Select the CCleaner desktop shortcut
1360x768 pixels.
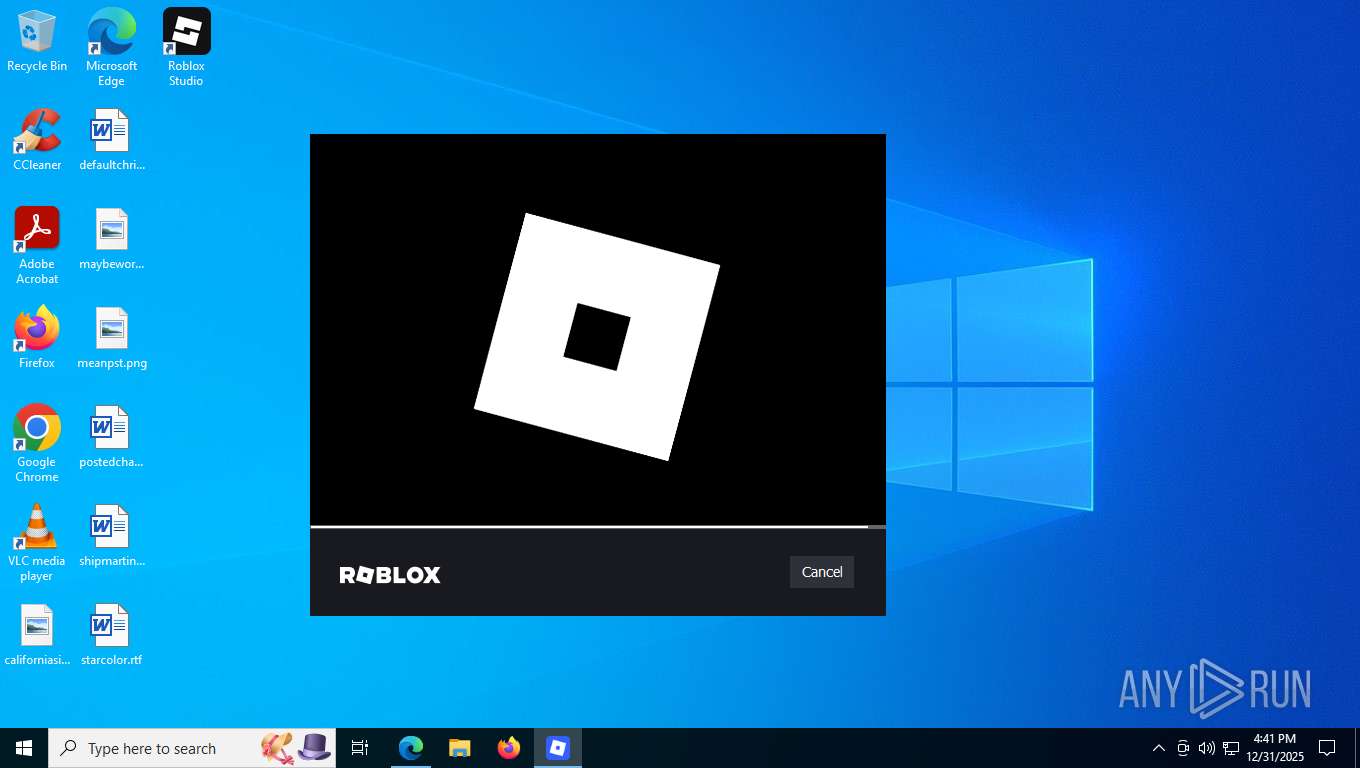(37, 140)
